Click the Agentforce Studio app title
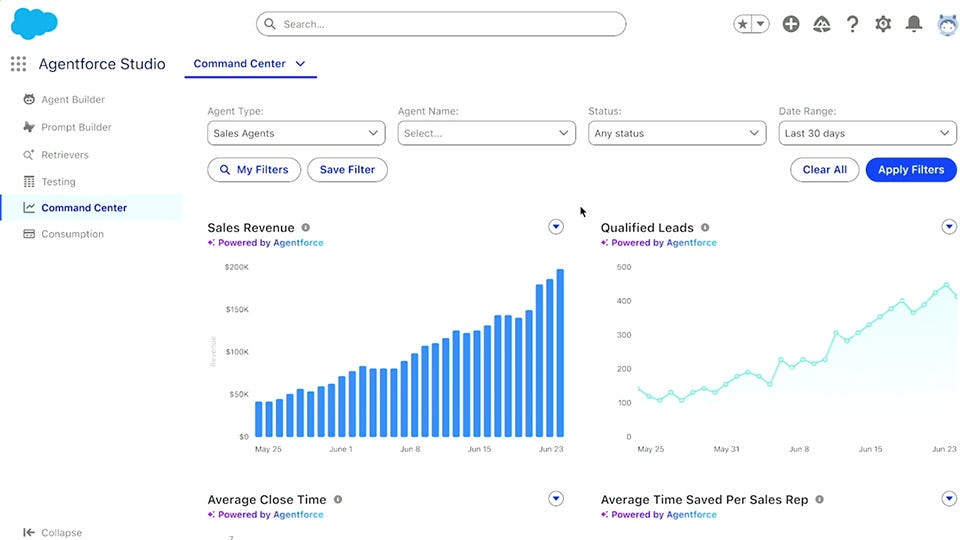The height and width of the screenshot is (540, 960). tap(102, 64)
